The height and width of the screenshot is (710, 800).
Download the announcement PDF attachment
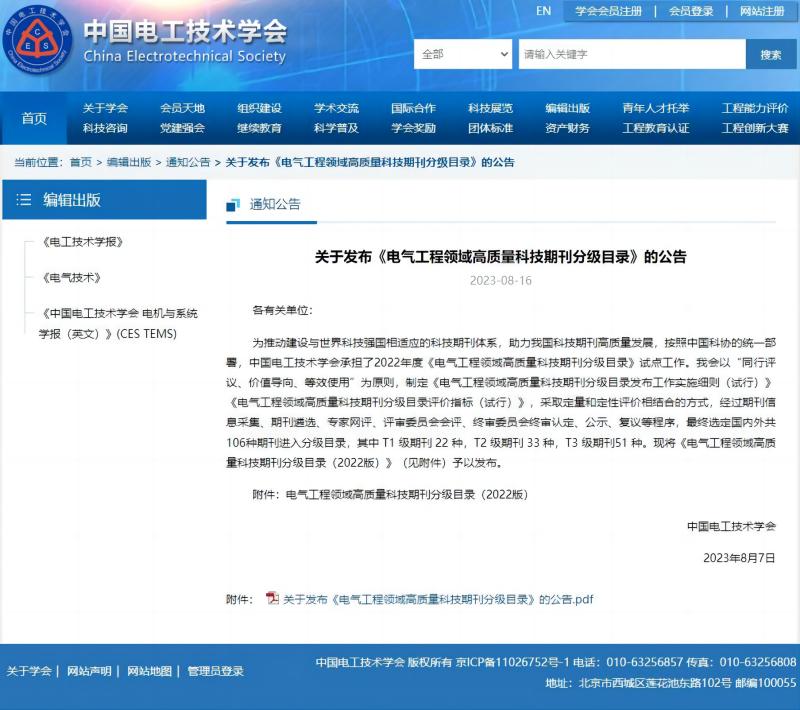(x=438, y=600)
